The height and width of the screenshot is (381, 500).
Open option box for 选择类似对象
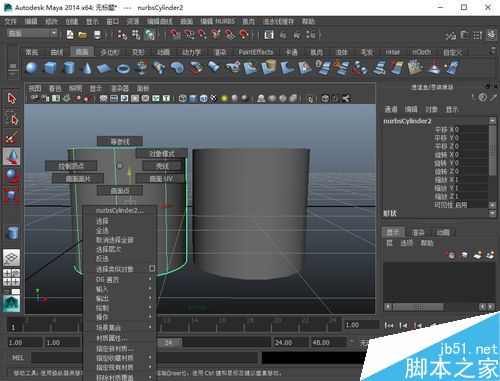coord(152,268)
